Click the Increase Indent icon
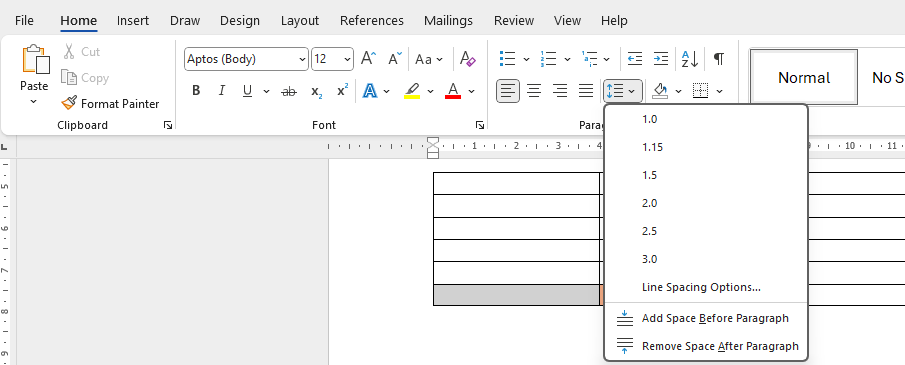 (660, 59)
